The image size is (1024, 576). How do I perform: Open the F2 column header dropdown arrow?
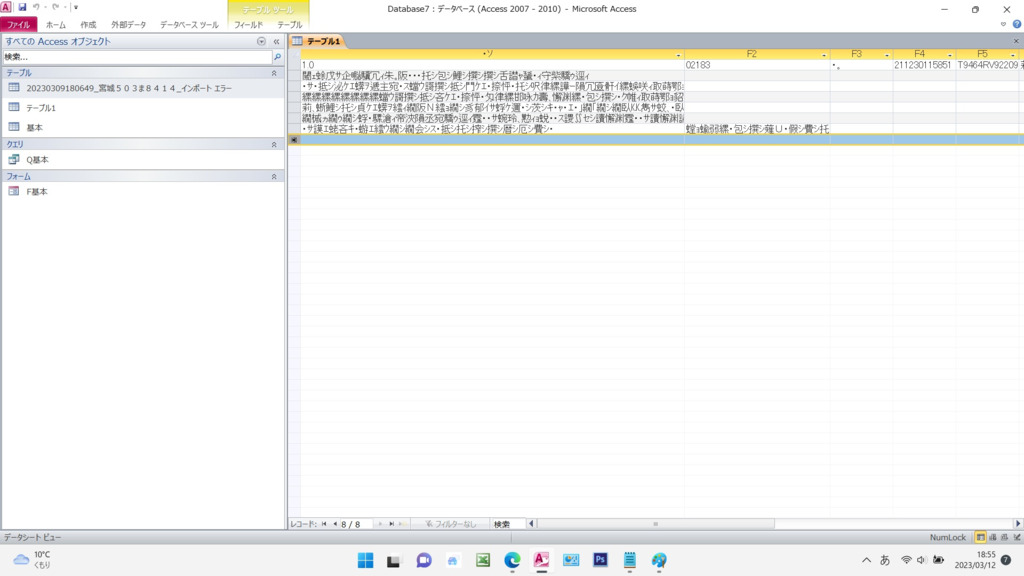pos(824,55)
